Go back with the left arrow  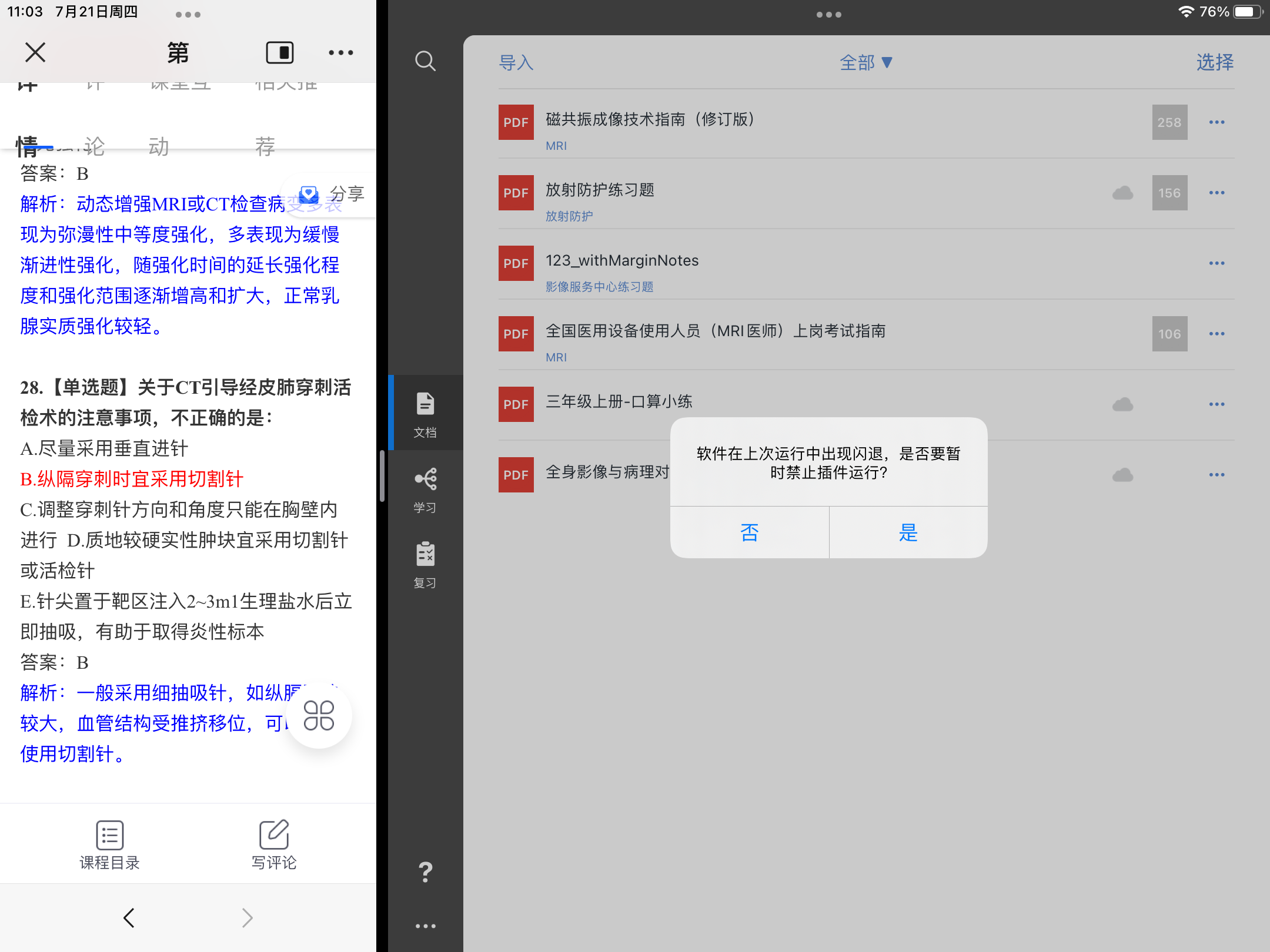click(x=129, y=917)
